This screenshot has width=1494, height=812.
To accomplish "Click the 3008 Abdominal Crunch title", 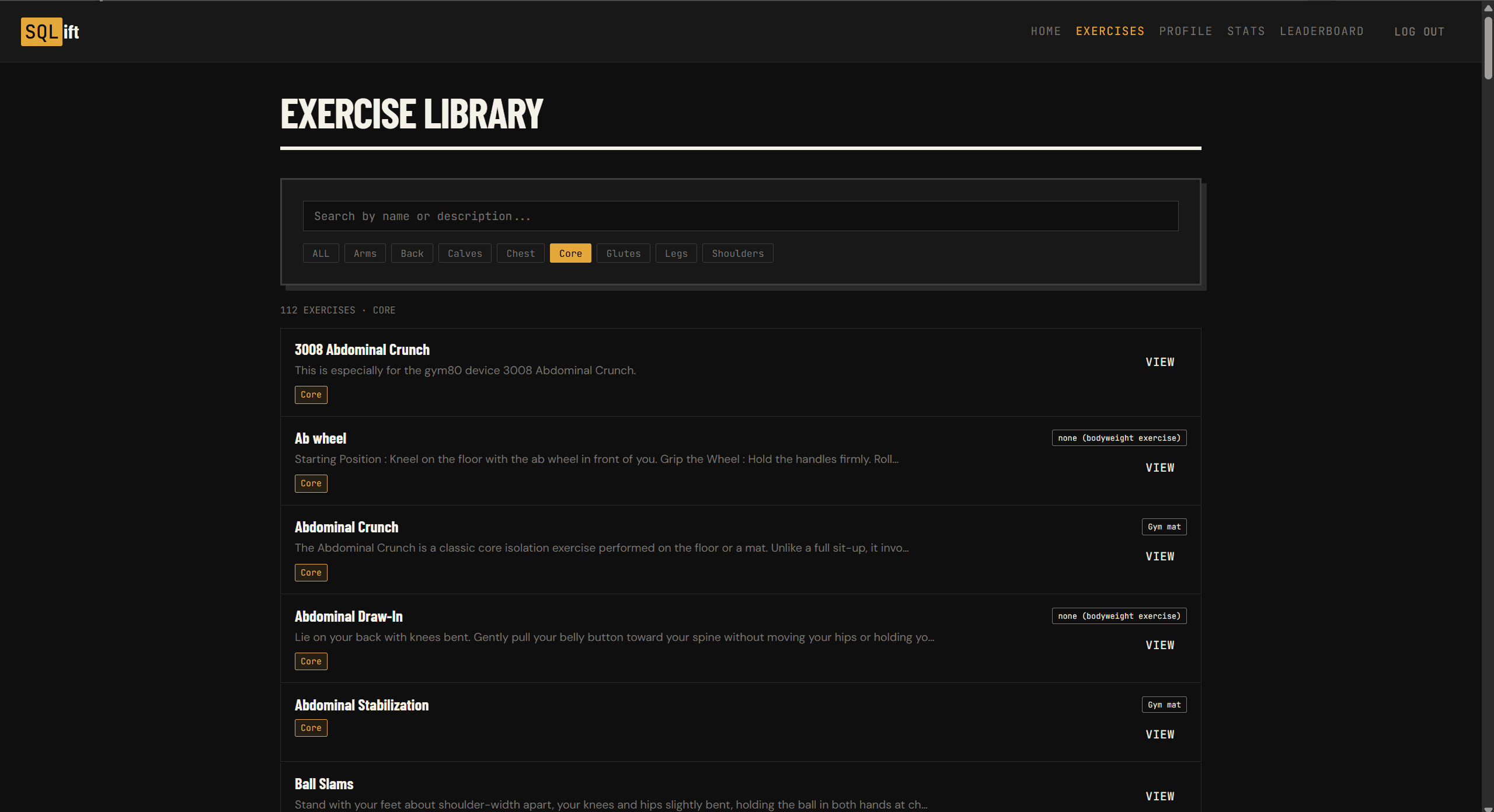I will click(x=362, y=350).
